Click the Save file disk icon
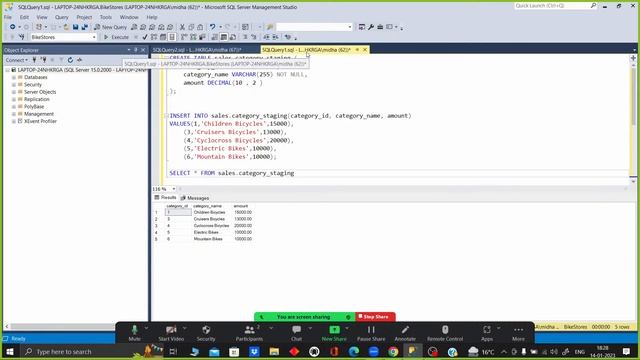The image size is (640, 360). 76,27
